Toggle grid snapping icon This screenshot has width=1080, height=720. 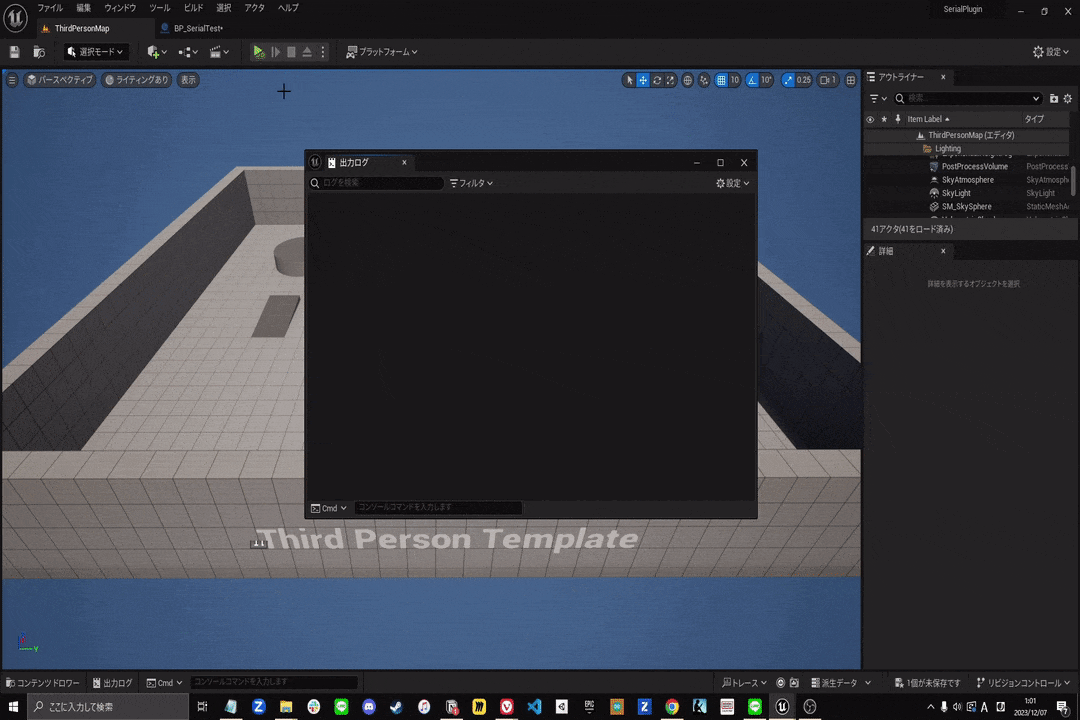tap(721, 80)
